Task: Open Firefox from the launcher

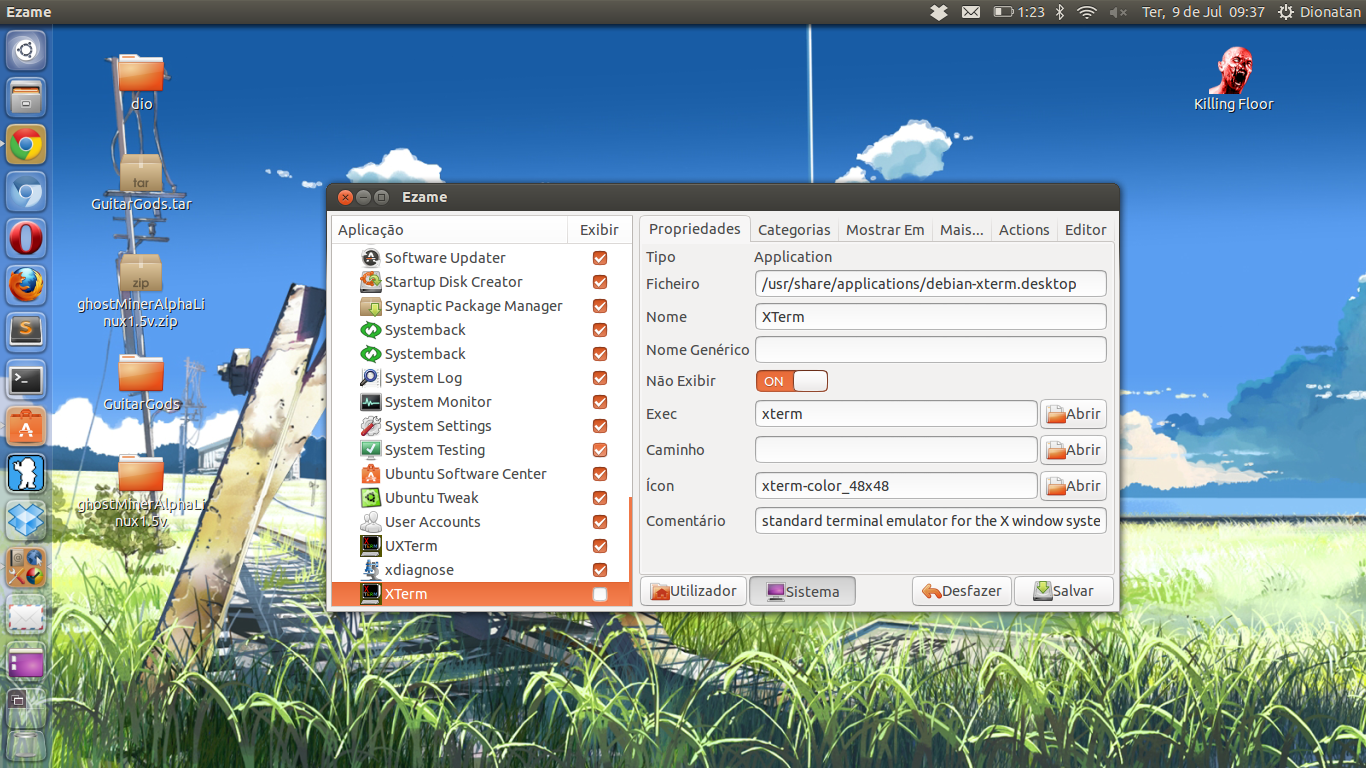Action: [x=25, y=285]
